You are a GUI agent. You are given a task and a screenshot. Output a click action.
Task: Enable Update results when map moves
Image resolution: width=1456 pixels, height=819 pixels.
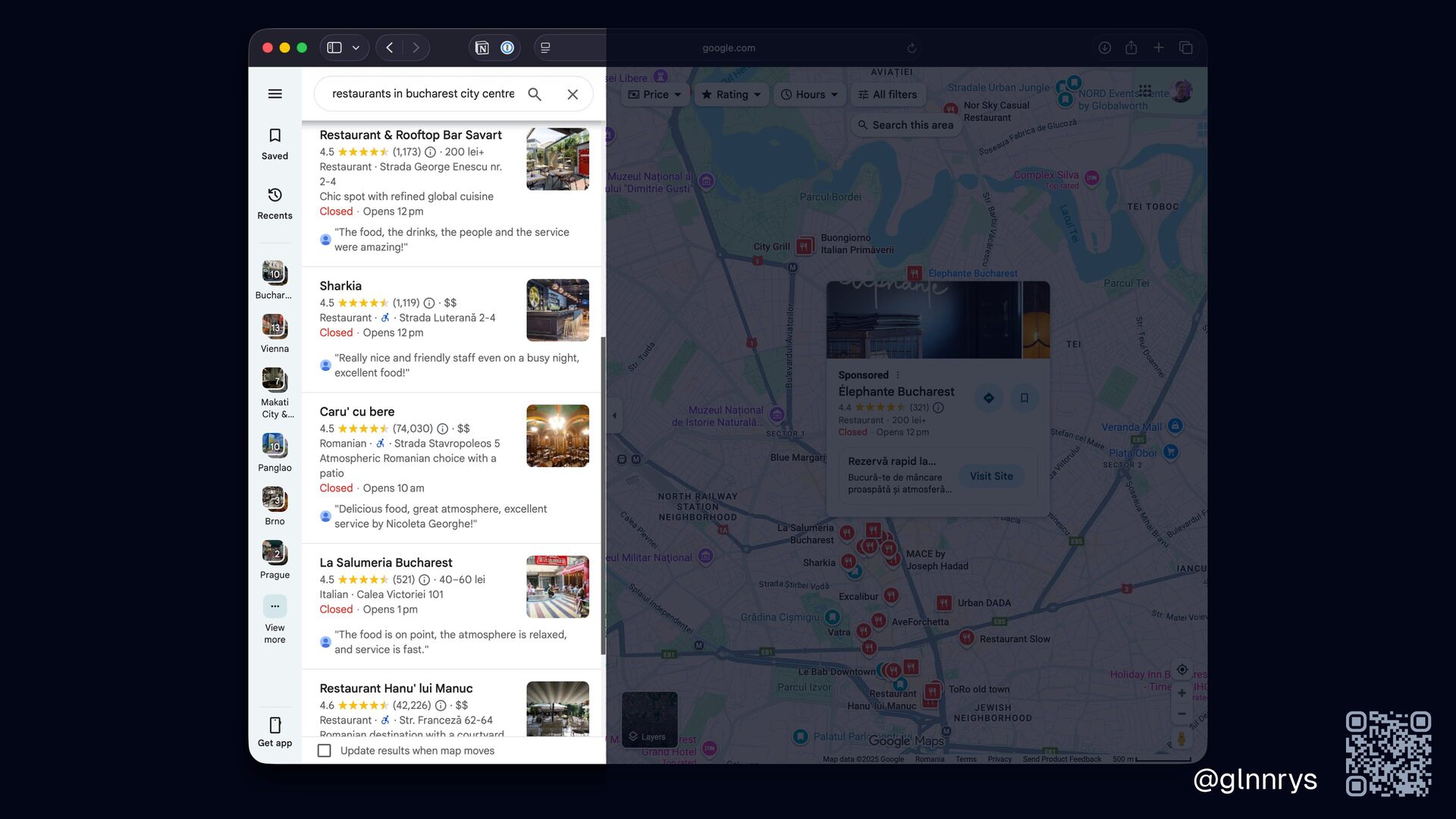(x=325, y=751)
